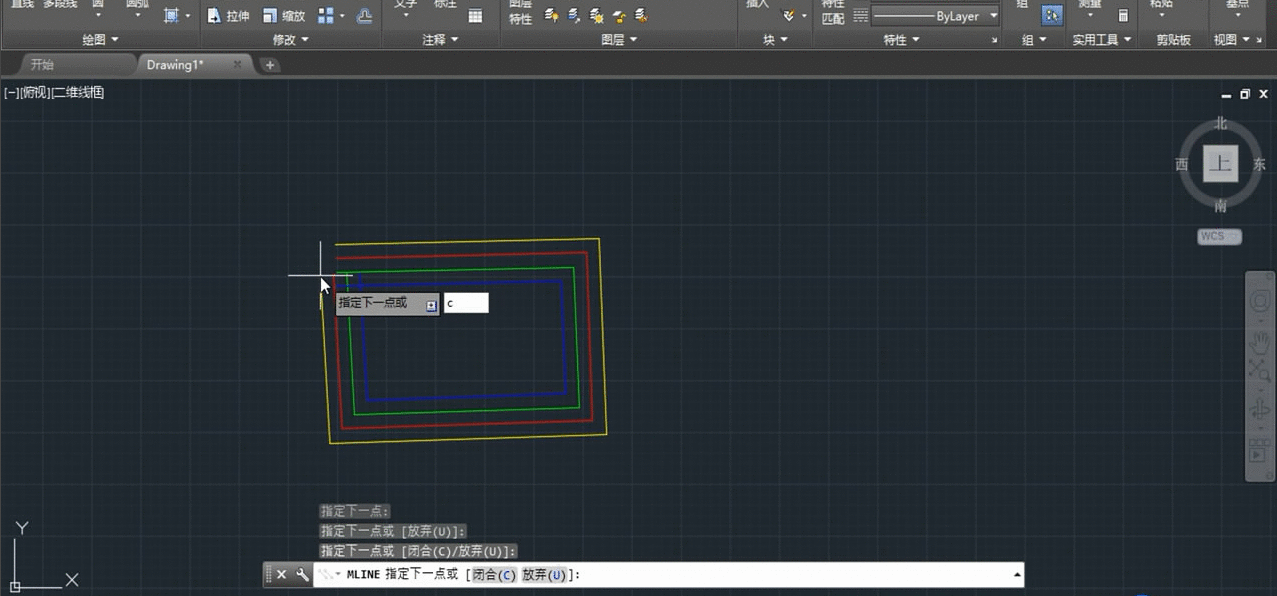The width and height of the screenshot is (1277, 596).
Task: Click the Top (上) face of ViewCube
Action: [x=1220, y=164]
